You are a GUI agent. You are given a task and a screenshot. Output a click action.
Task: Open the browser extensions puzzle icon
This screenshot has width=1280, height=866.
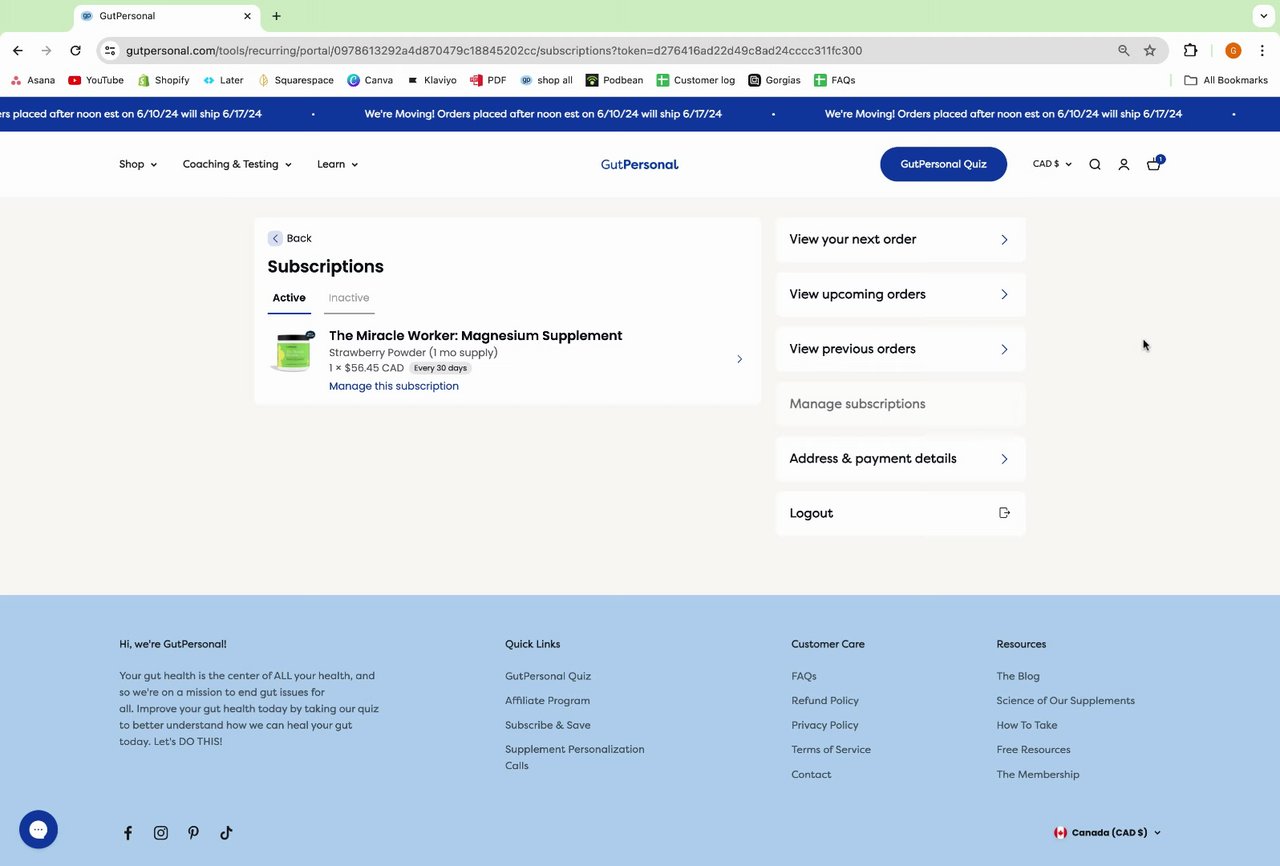1190,50
